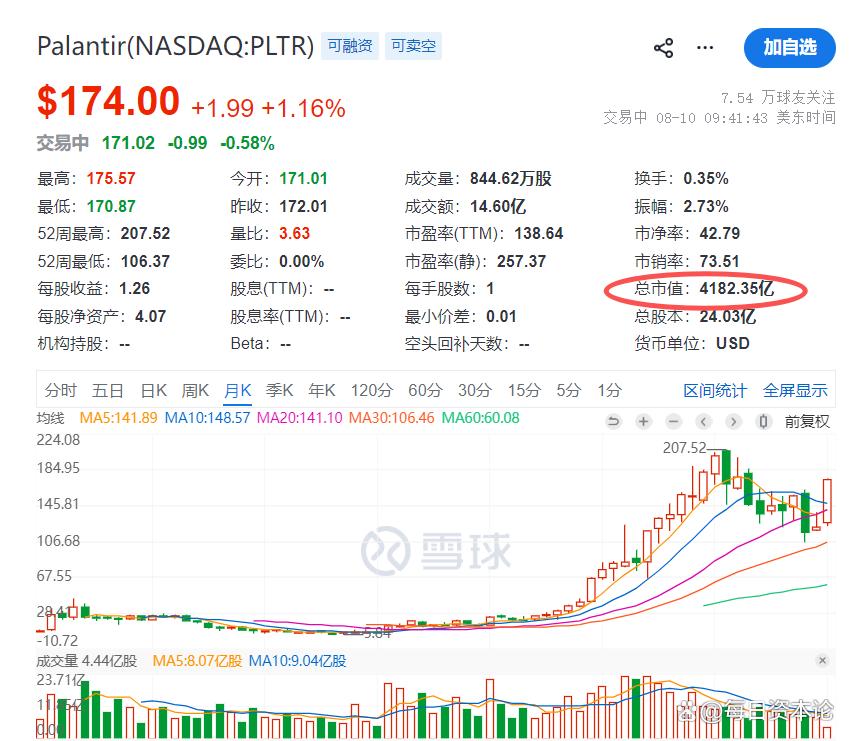Open the 前复权 adjustment dropdown
Image resolution: width=851 pixels, height=741 pixels.
click(807, 421)
